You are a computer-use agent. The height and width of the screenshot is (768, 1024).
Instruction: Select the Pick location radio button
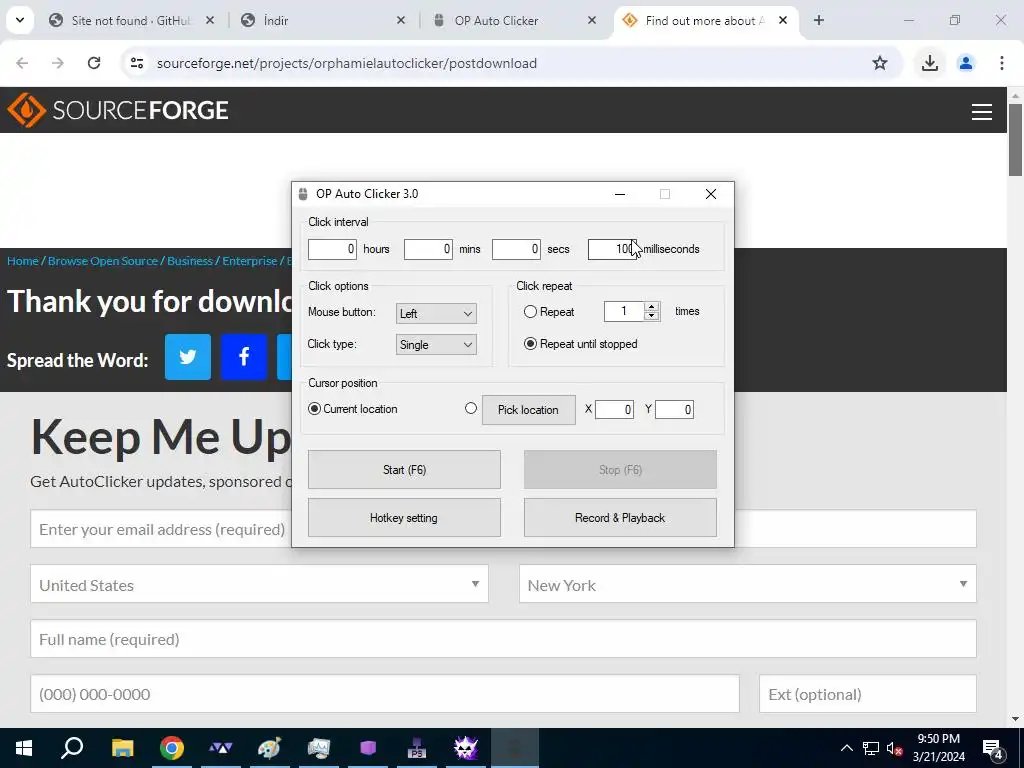(471, 408)
